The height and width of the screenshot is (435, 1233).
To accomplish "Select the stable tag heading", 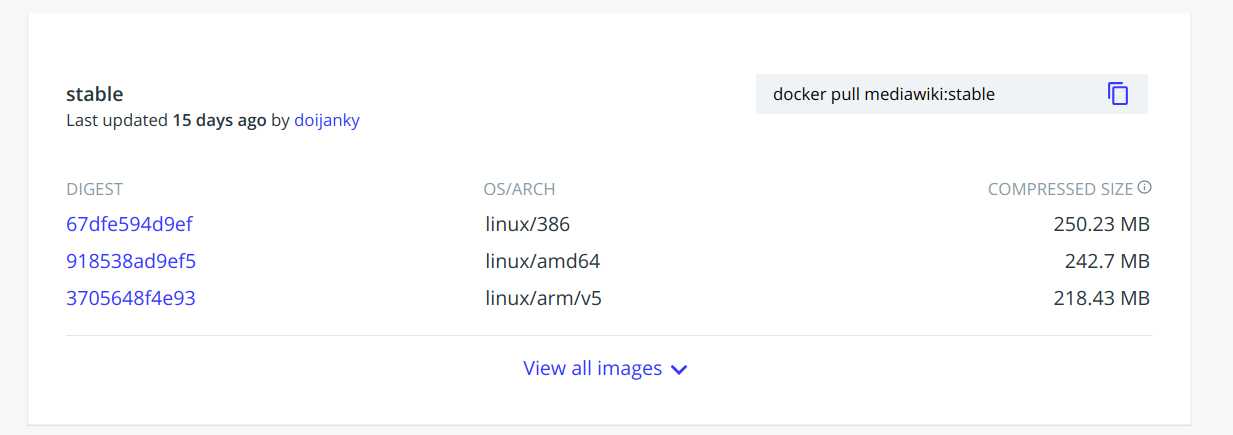I will (x=94, y=94).
